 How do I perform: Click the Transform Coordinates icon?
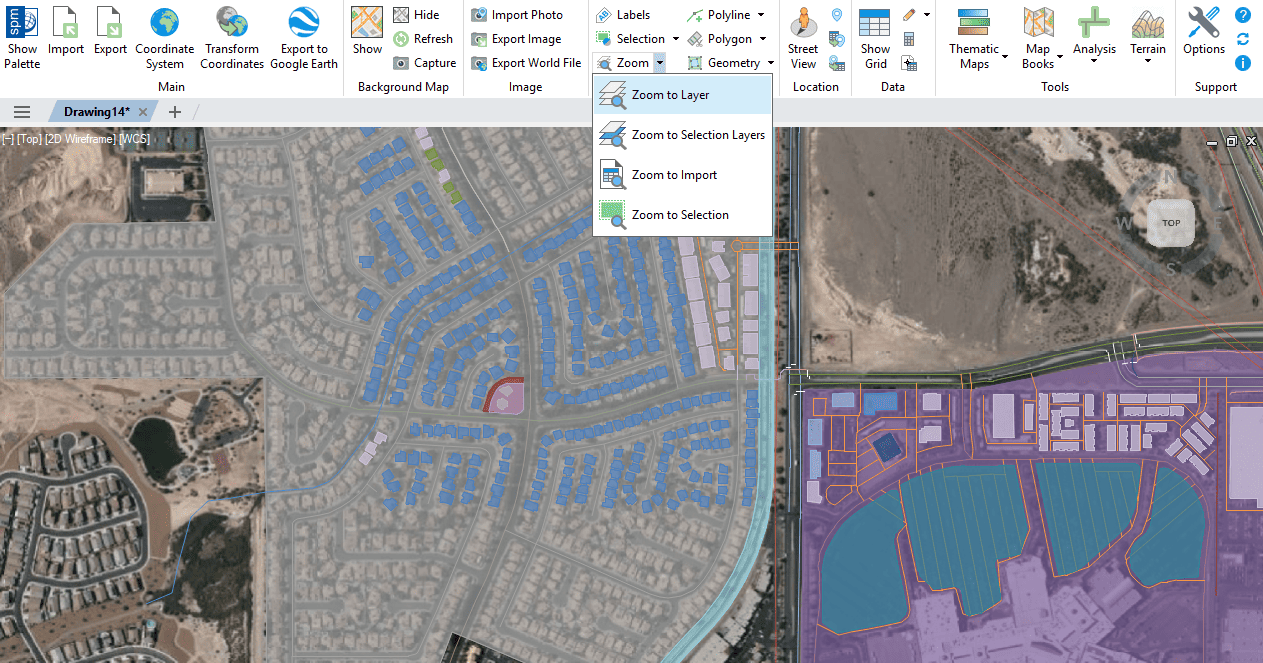click(233, 37)
